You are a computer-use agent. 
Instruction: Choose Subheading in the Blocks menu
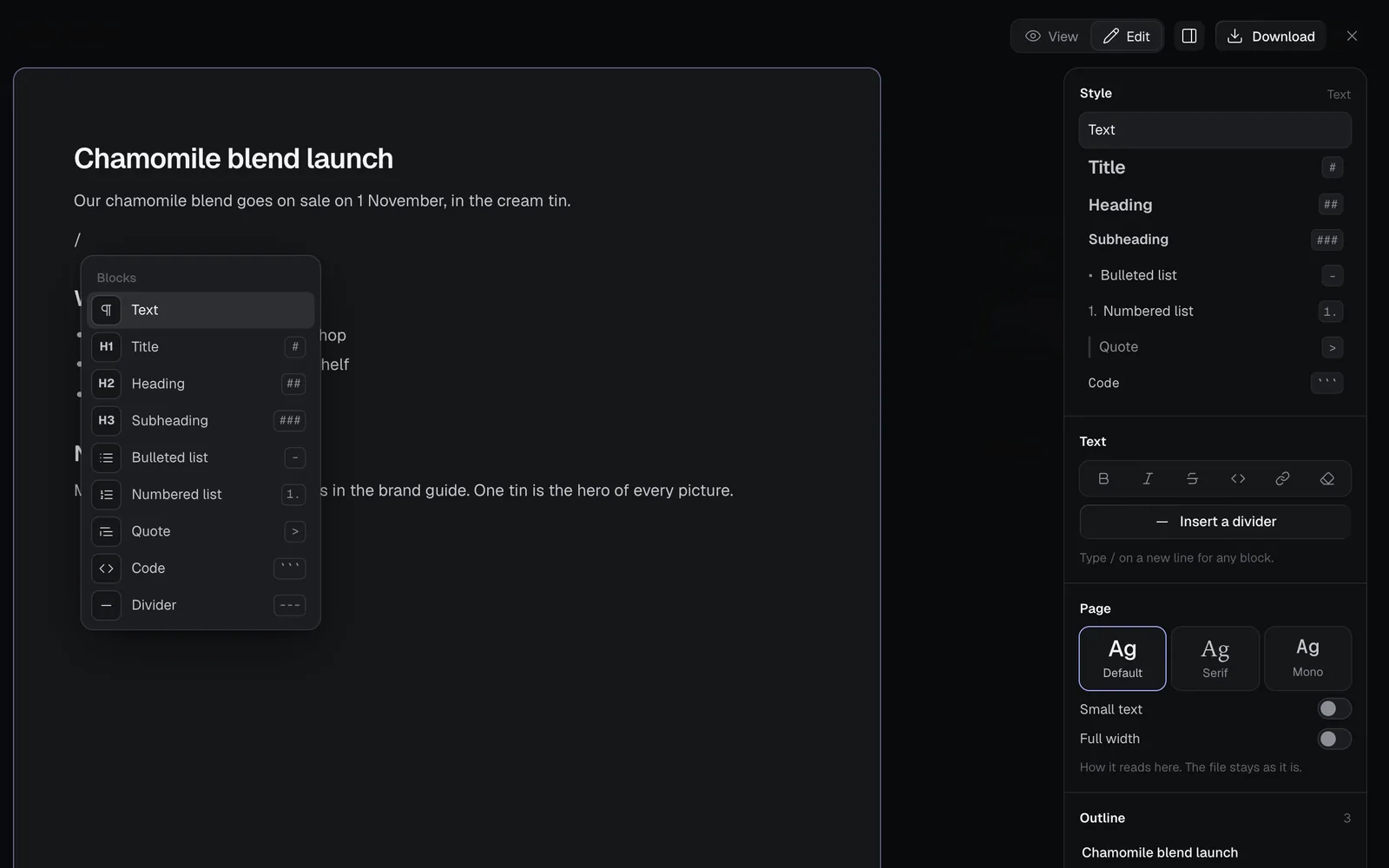point(201,421)
